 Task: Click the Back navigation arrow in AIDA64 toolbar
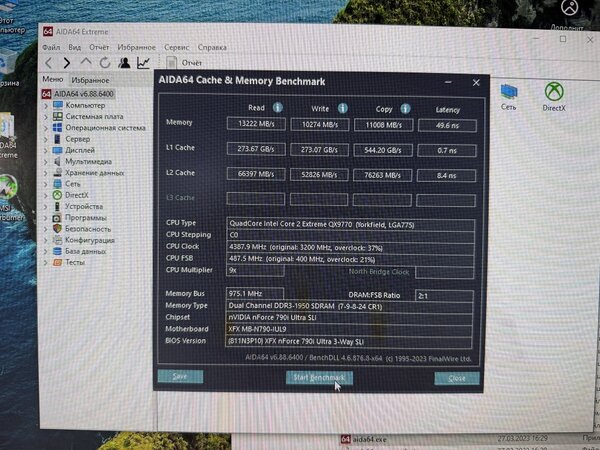click(x=49, y=63)
